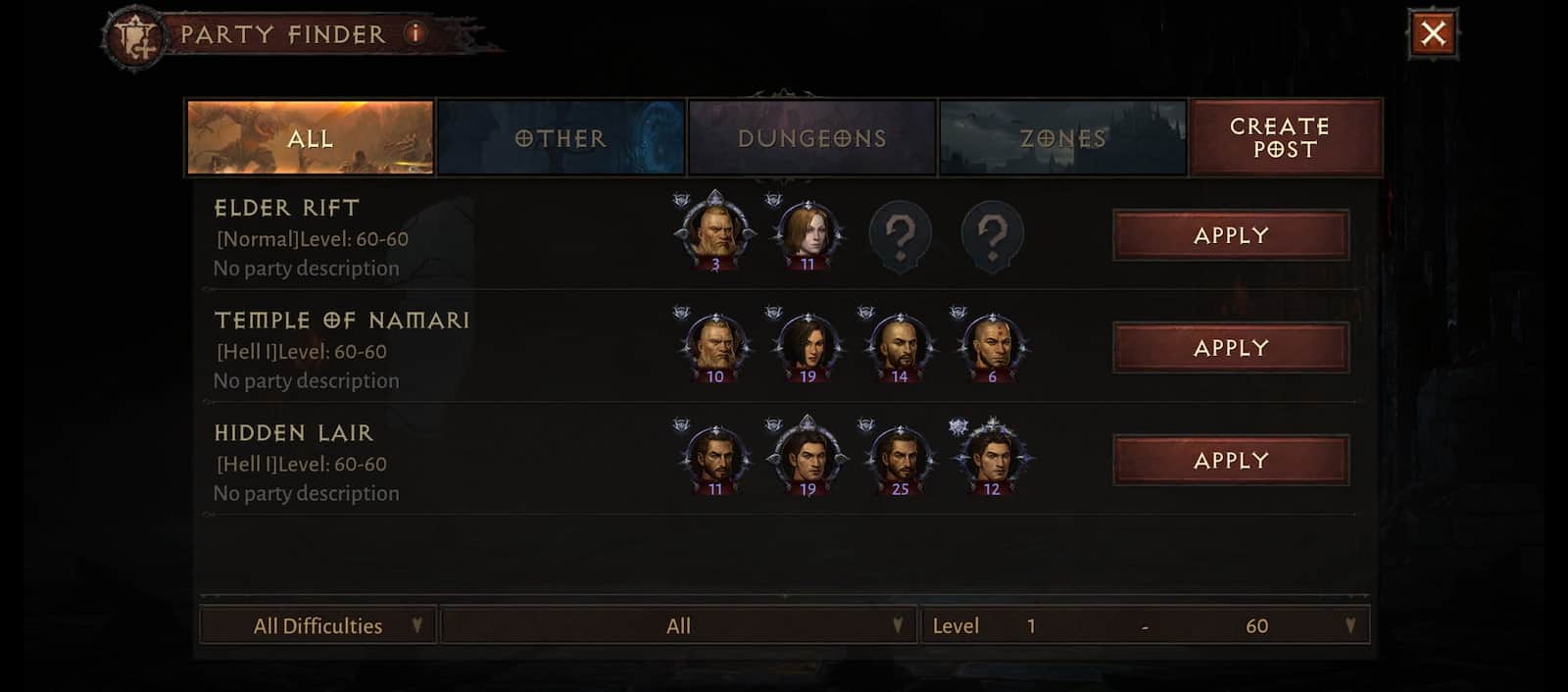The height and width of the screenshot is (692, 1568).
Task: Apply to the Hidden Lair party
Action: (x=1231, y=460)
